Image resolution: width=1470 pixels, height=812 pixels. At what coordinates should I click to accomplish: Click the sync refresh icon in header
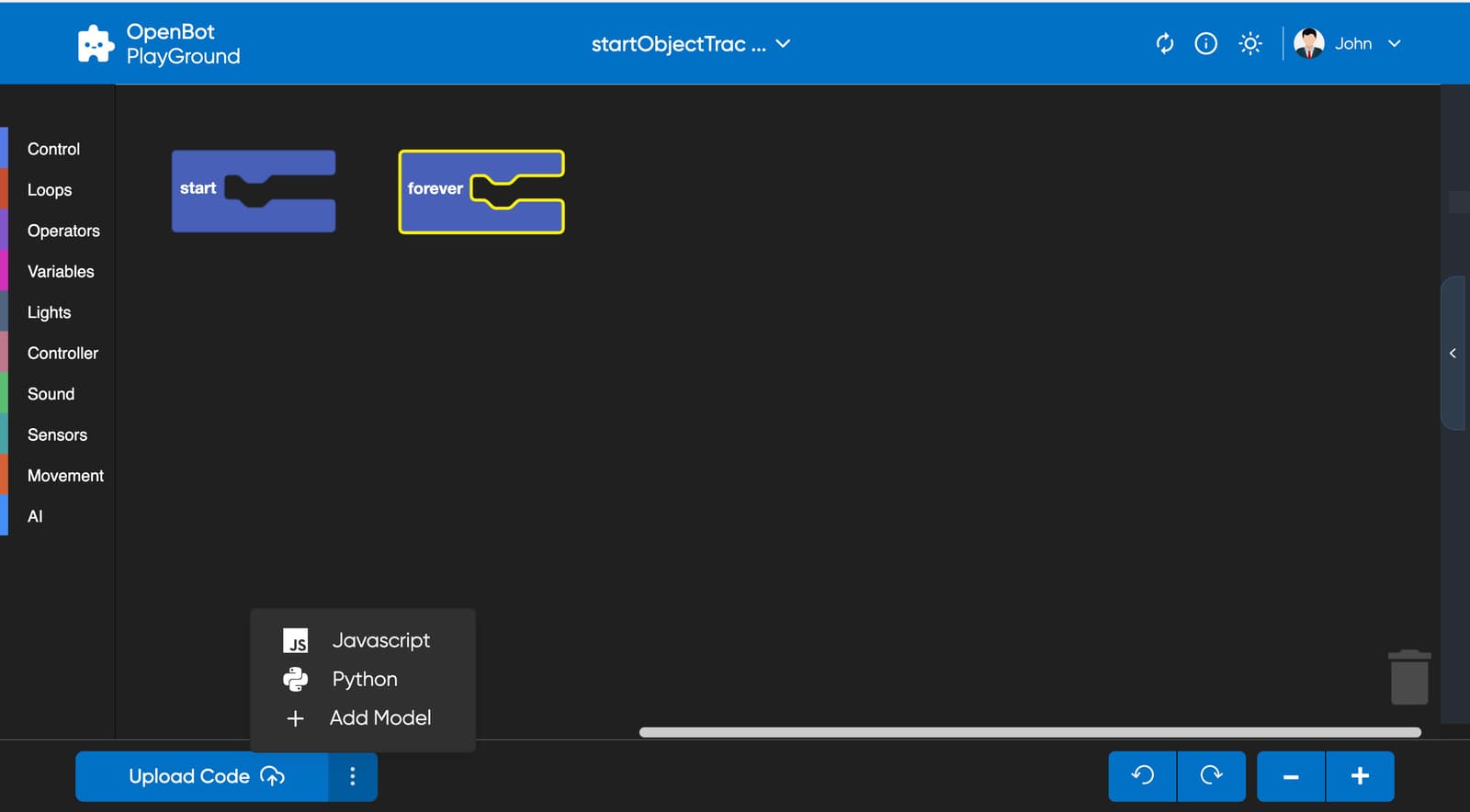1165,43
